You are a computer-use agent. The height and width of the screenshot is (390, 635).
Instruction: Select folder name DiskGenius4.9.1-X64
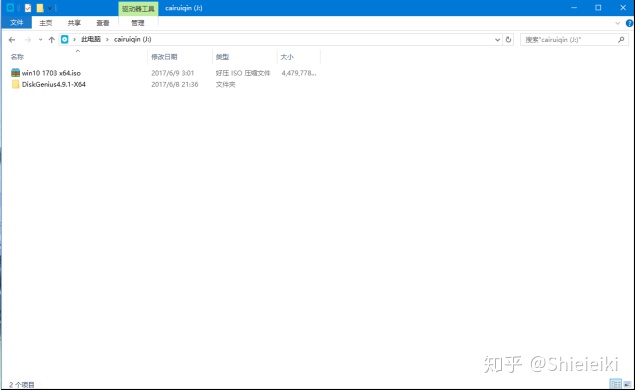54,84
